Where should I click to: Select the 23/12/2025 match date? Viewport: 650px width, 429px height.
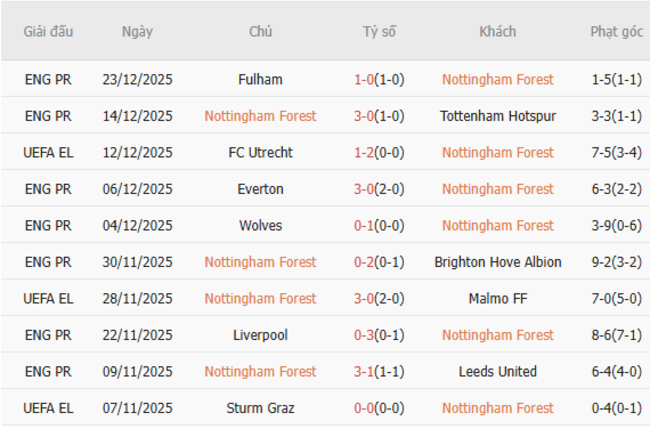pos(137,79)
